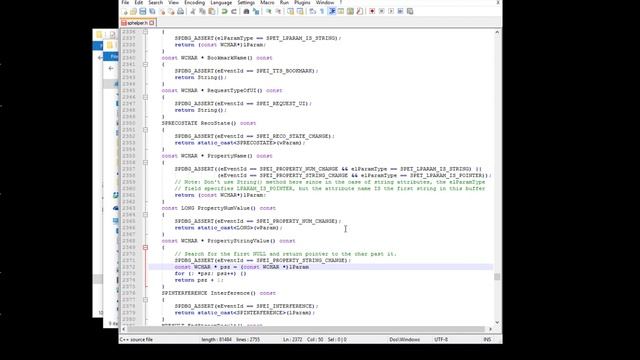Image resolution: width=640 pixels, height=360 pixels.
Task: Toggle synchronize vertical scrolling
Action: coord(290,11)
